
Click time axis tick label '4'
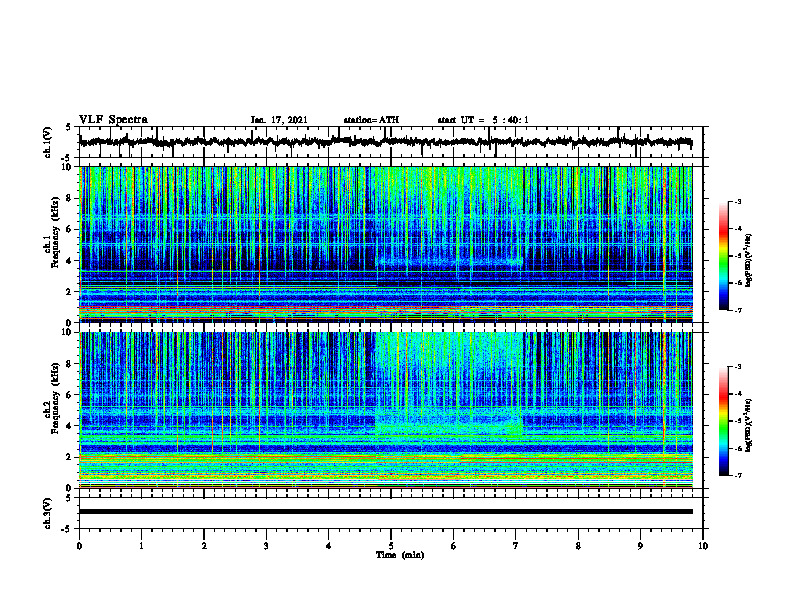click(329, 546)
